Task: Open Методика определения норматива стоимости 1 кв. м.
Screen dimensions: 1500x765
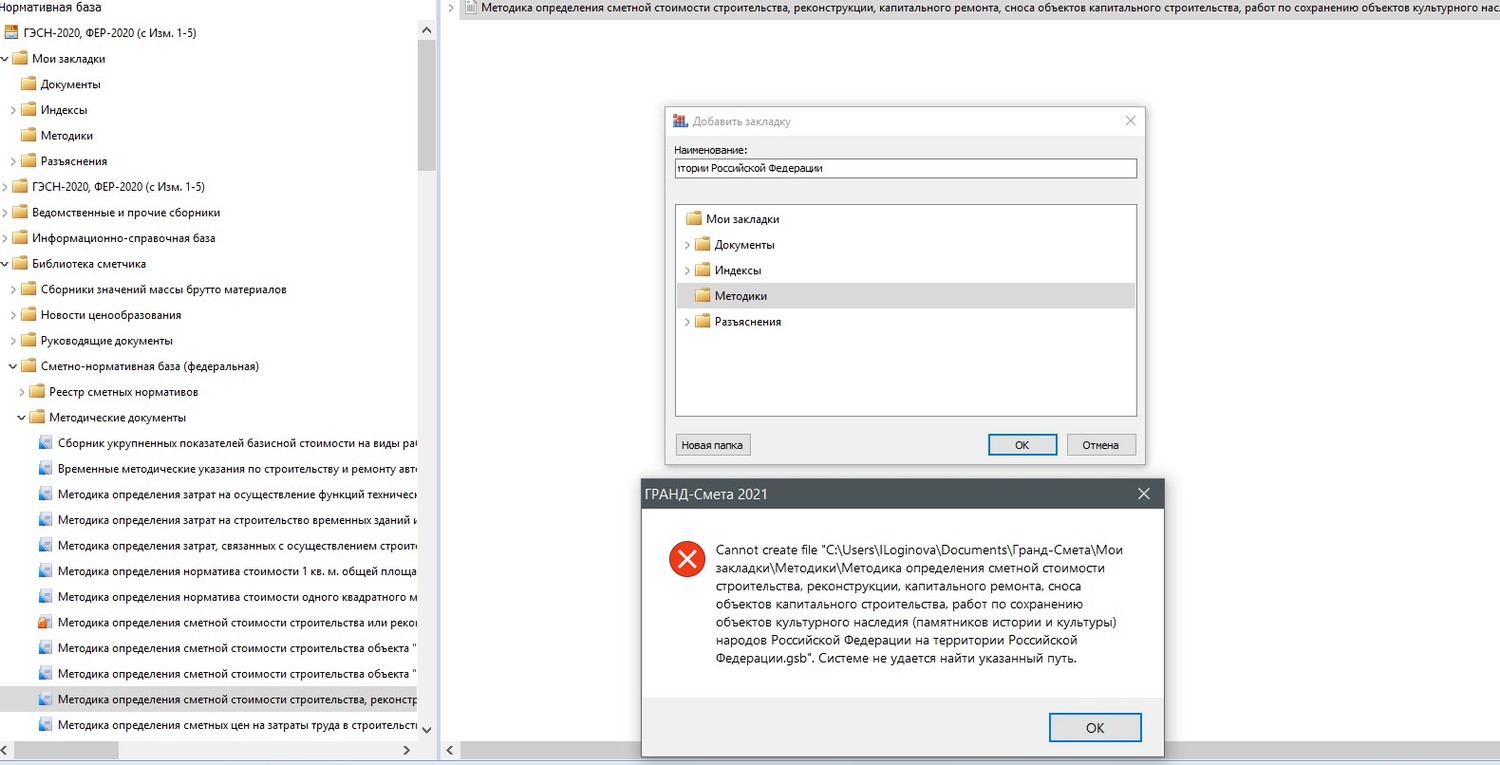Action: [x=238, y=571]
